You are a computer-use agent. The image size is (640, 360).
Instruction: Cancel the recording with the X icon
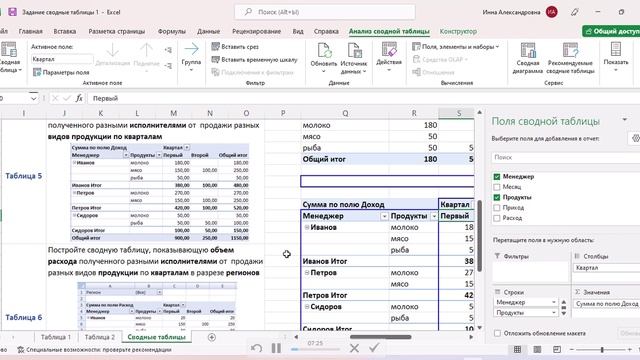coord(354,348)
